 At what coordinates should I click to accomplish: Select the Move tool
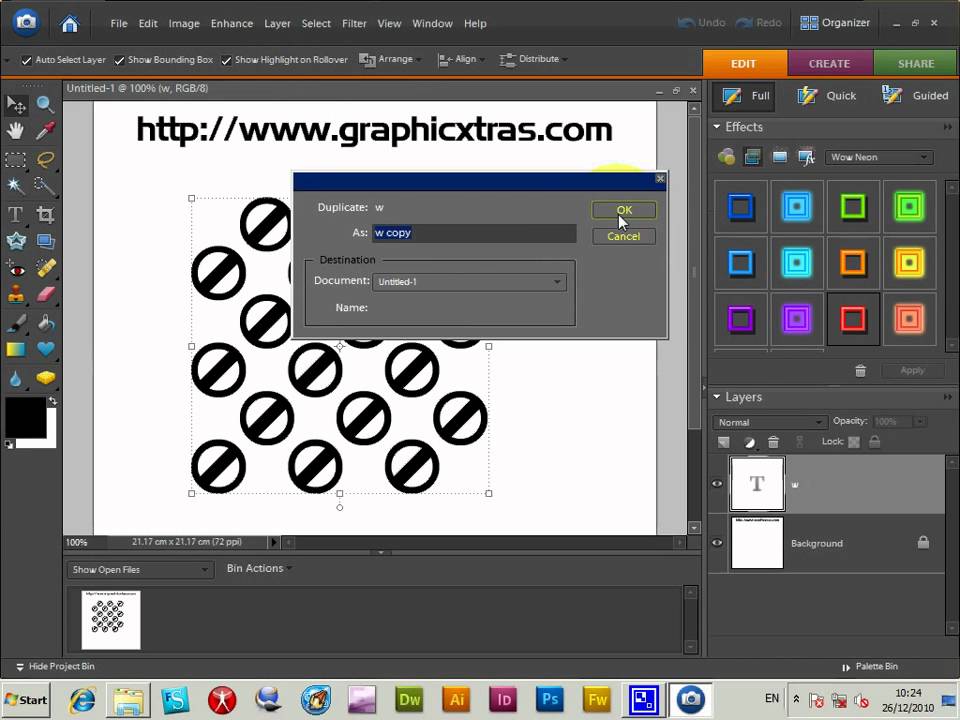tap(16, 105)
